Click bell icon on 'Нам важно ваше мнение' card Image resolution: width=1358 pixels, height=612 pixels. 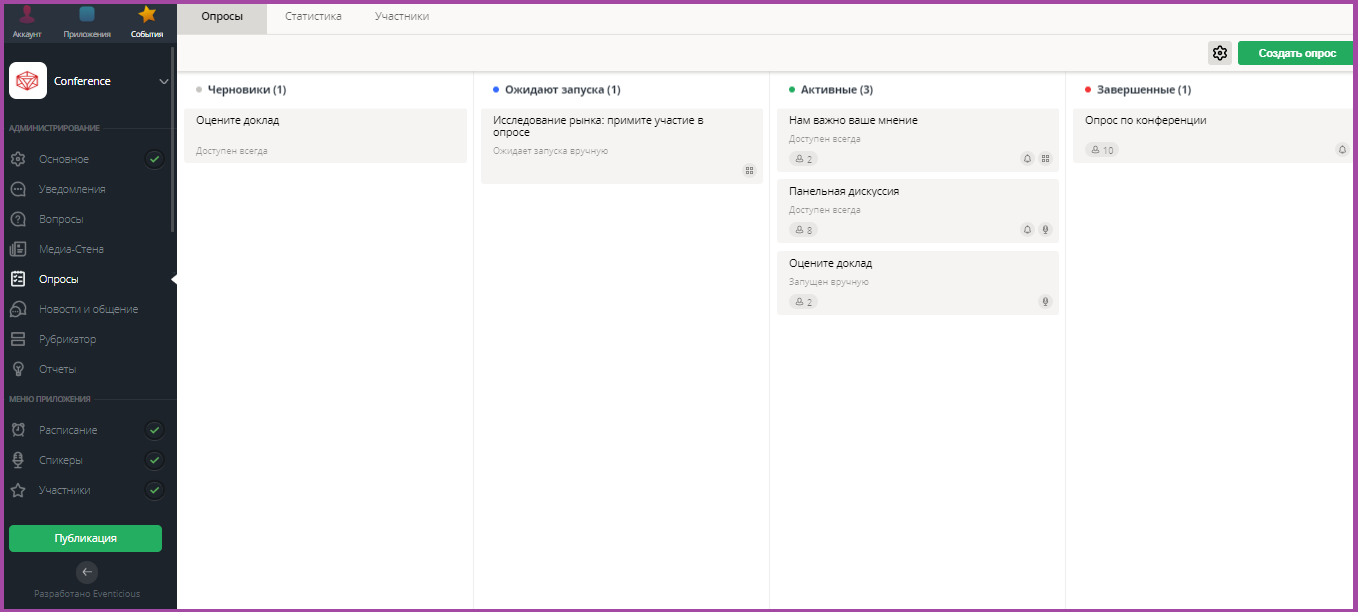click(x=1027, y=158)
